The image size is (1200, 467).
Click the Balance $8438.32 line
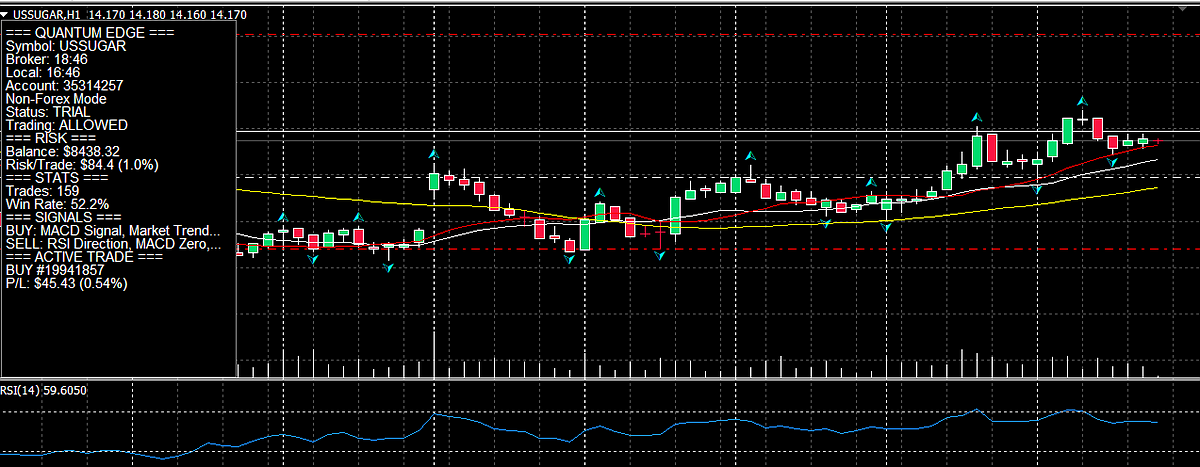pos(62,151)
